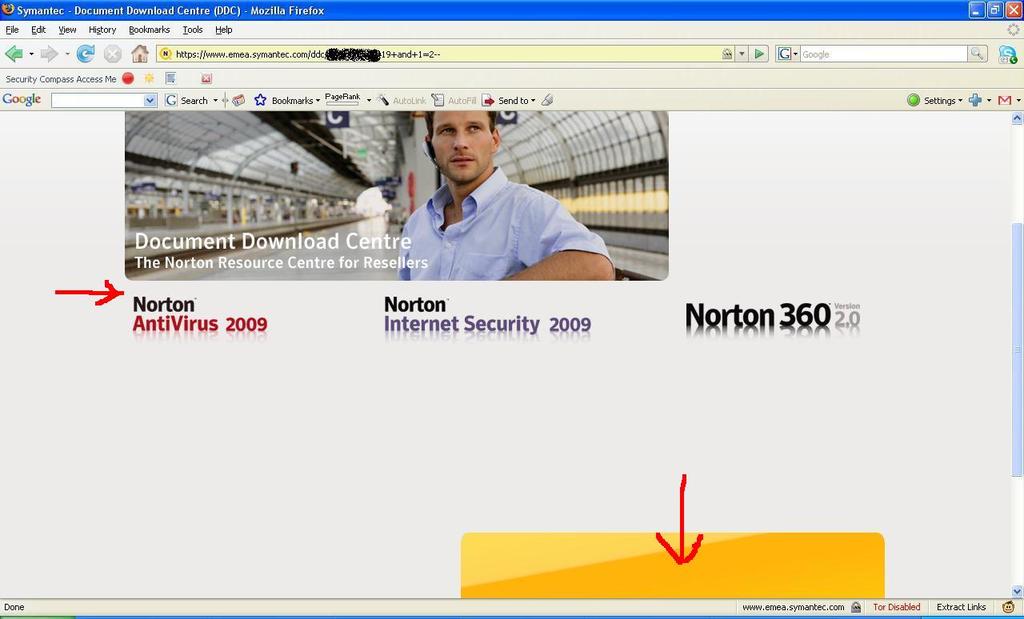Open the File menu
Viewport: 1024px width, 619px height.
coord(12,30)
